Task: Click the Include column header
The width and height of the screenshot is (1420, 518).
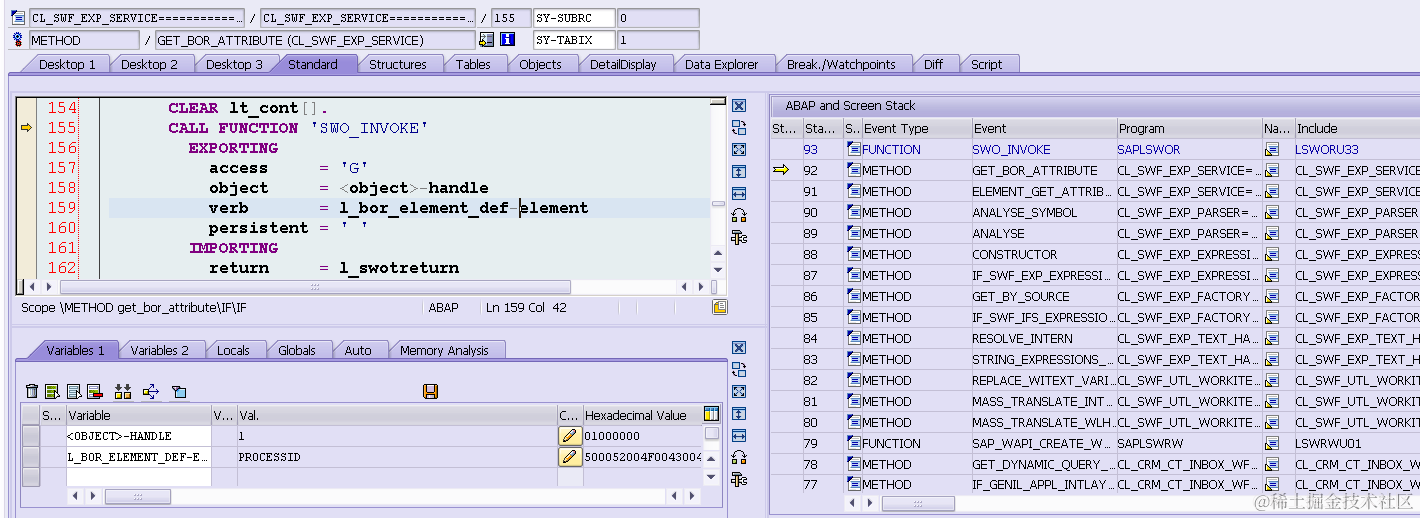Action: pyautogui.click(x=1356, y=128)
